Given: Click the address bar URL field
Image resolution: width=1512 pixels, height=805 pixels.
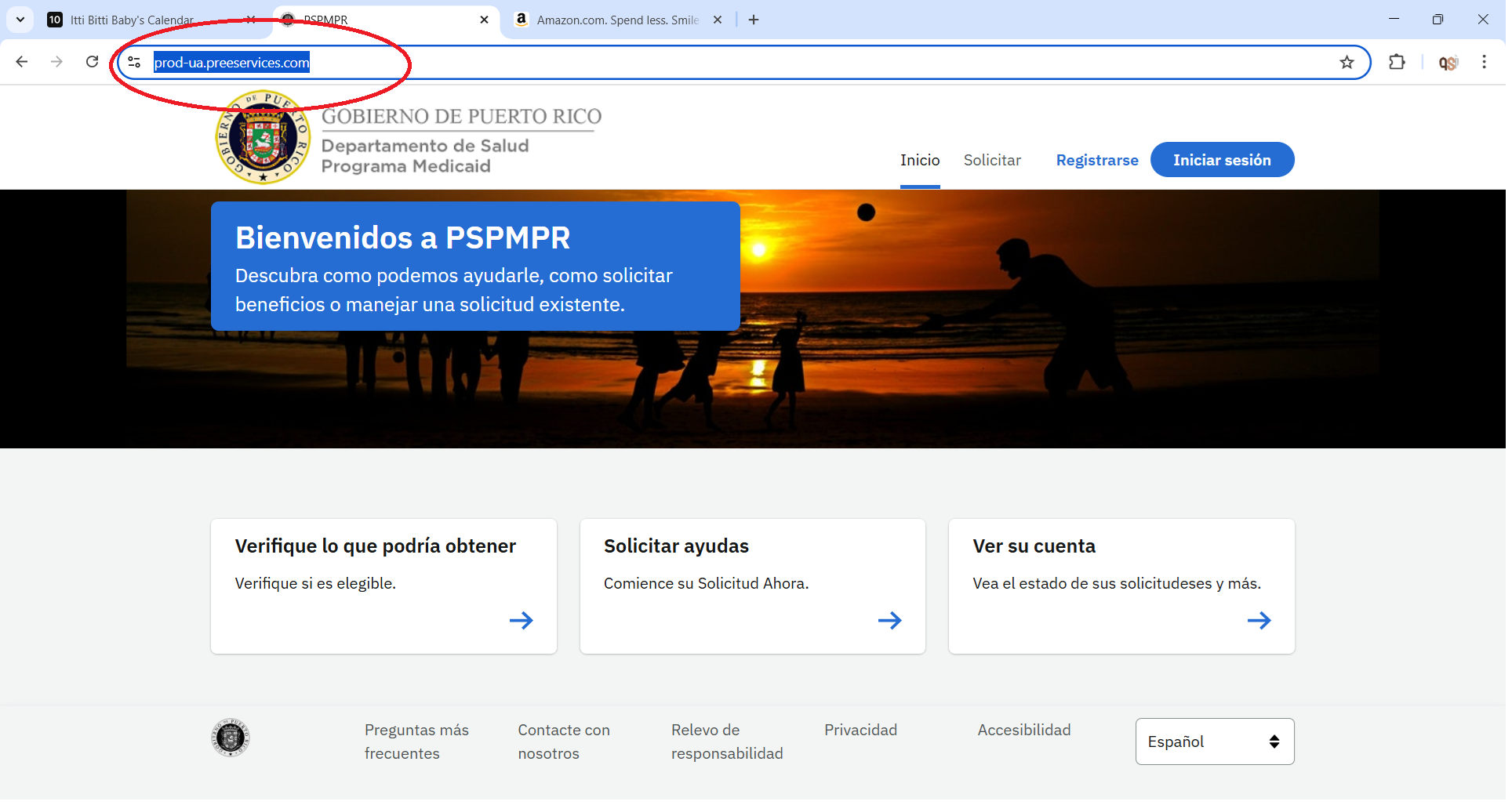Looking at the screenshot, I should pos(743,63).
